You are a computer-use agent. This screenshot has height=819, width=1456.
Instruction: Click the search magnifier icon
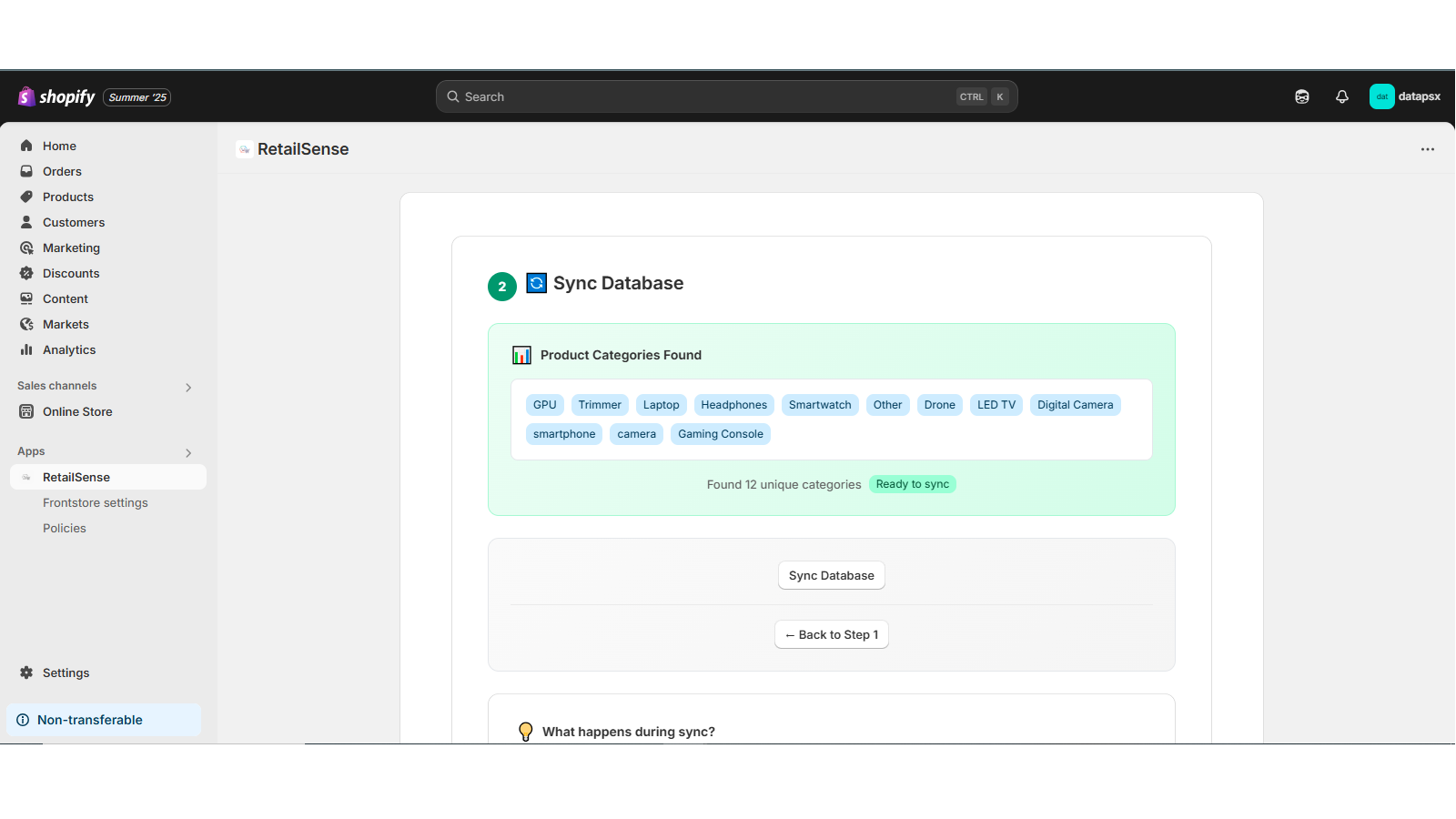coord(453,96)
